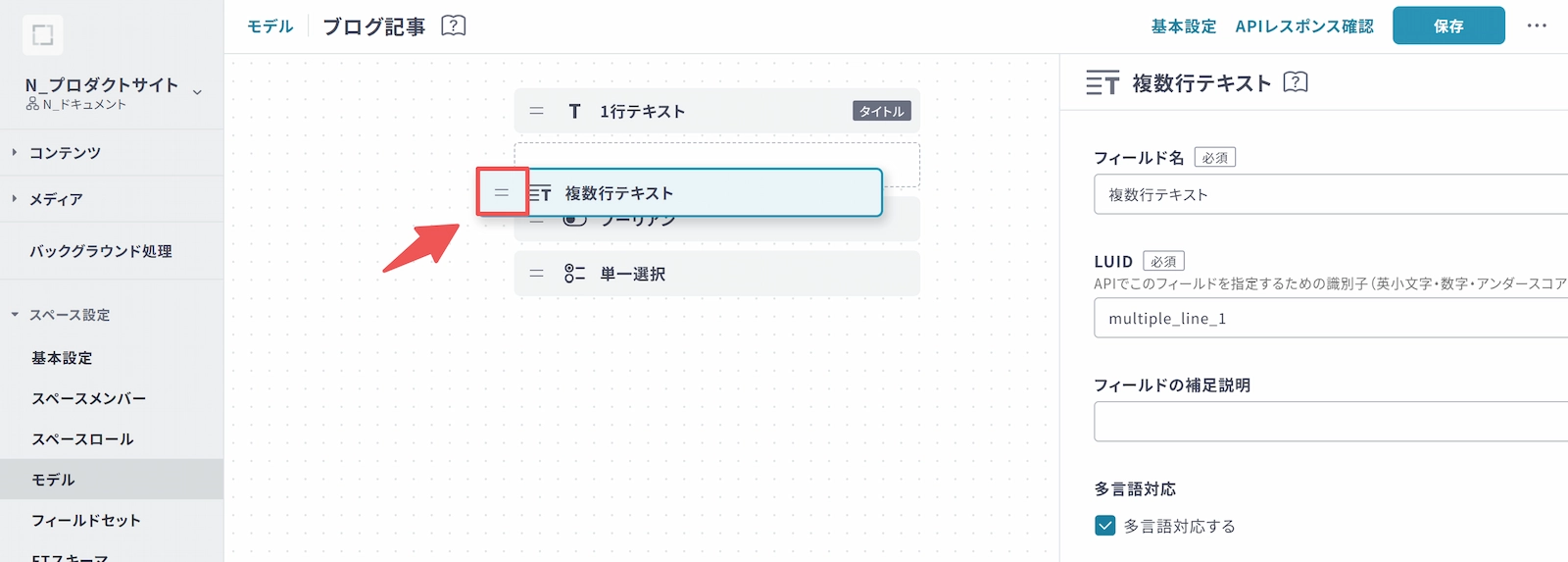Click drag handle of 単一選択 field
This screenshot has height=562, width=1568.
536,274
